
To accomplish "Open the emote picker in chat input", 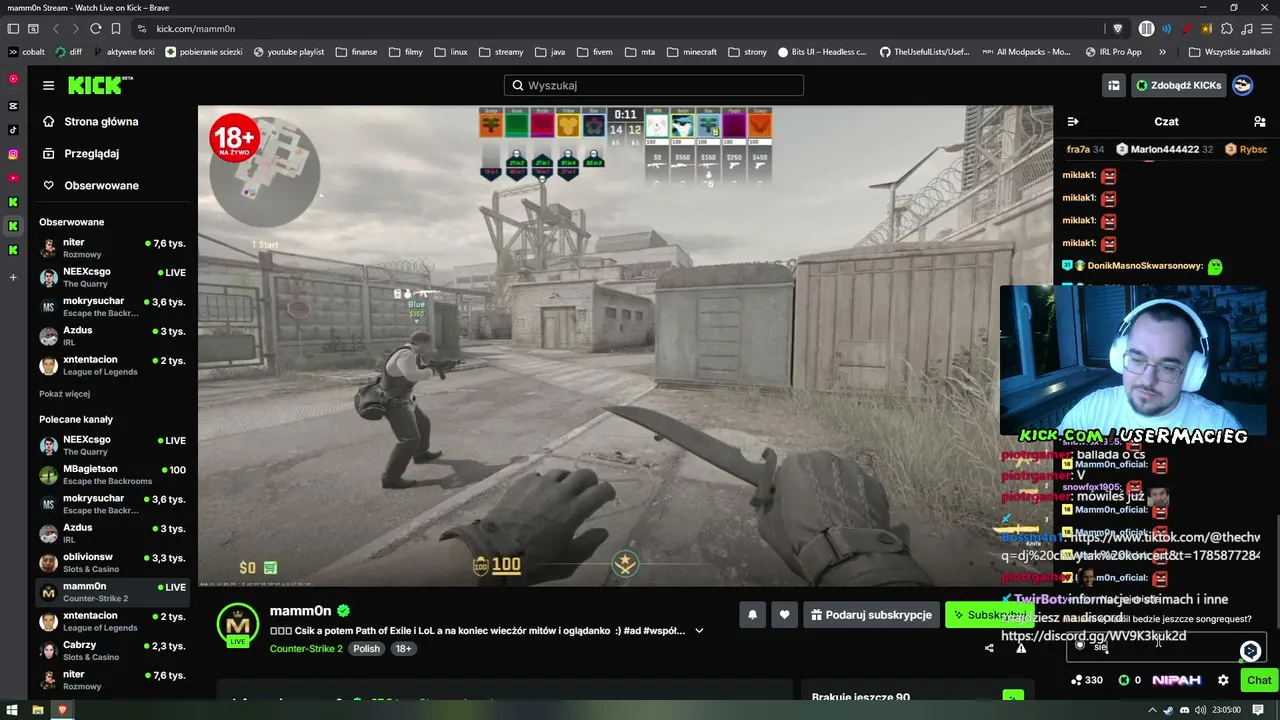I will (x=1250, y=651).
